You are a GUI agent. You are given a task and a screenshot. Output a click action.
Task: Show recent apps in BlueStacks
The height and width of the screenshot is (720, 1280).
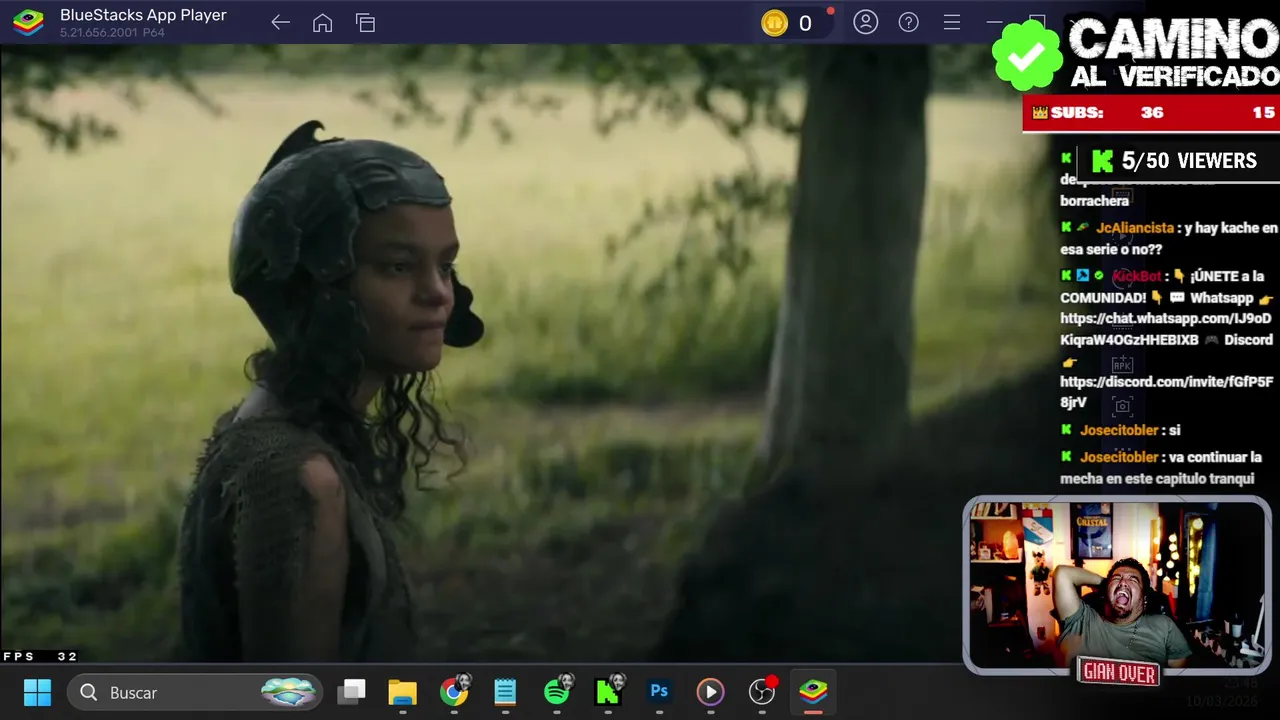365,23
